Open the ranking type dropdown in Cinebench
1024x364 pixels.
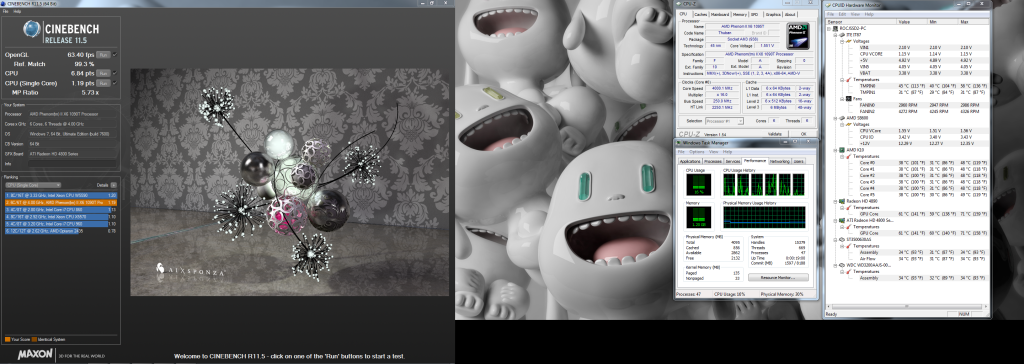click(x=33, y=185)
